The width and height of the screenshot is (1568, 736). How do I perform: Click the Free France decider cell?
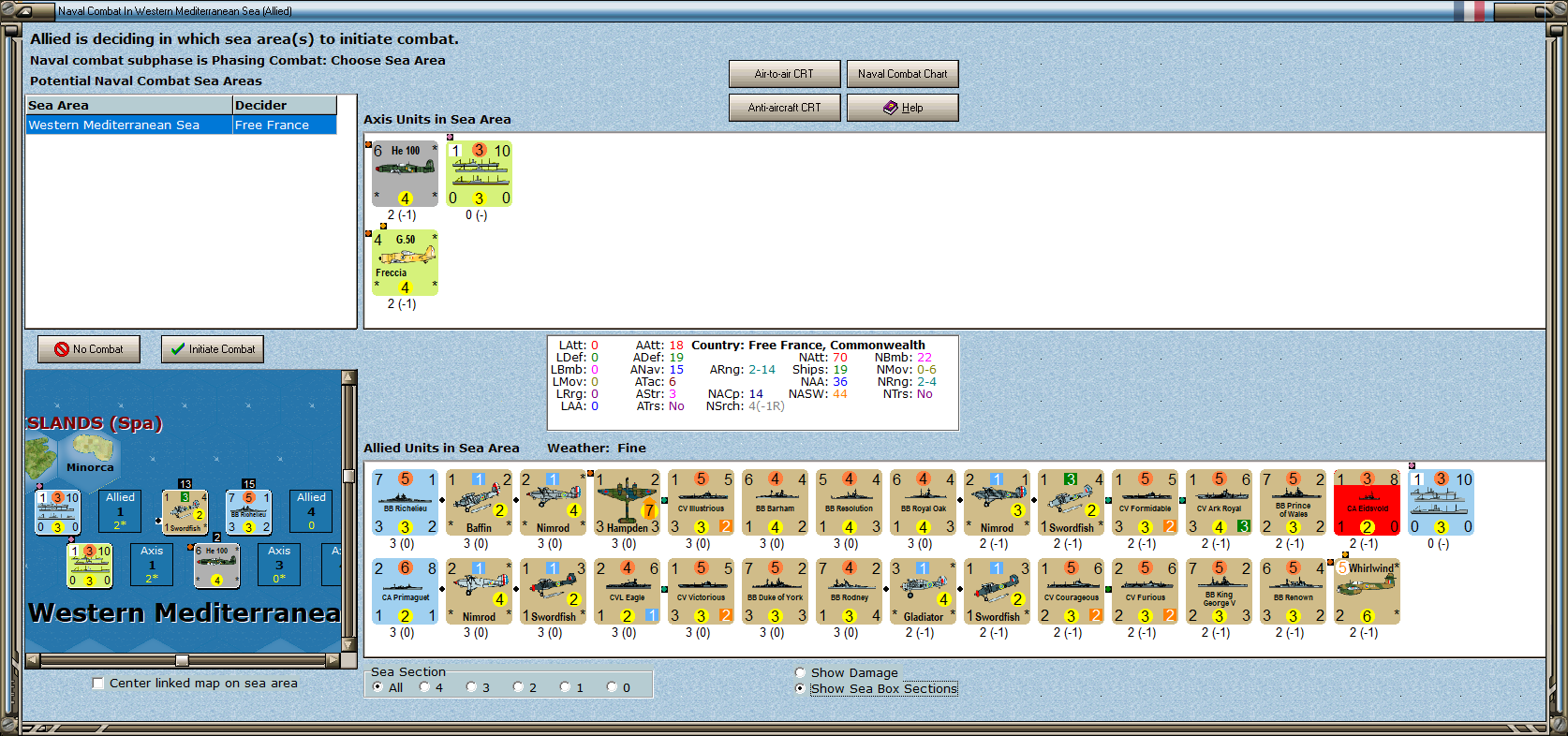[x=285, y=125]
